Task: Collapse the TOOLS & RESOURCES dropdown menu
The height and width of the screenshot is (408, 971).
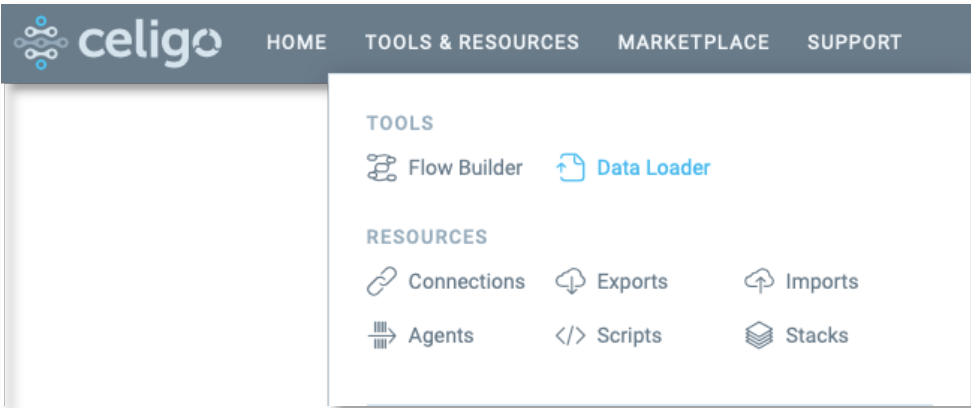Action: [x=472, y=42]
